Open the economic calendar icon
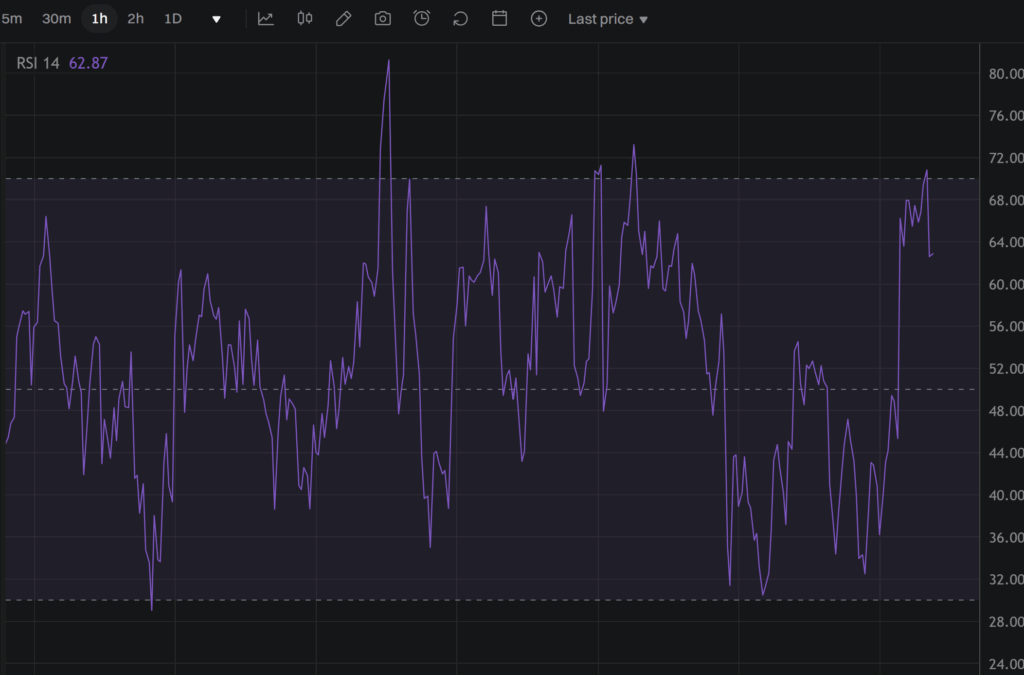The height and width of the screenshot is (675, 1024). tap(499, 18)
